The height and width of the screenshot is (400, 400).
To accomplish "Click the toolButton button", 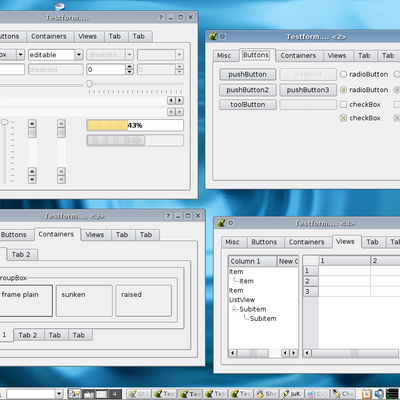I will [248, 105].
